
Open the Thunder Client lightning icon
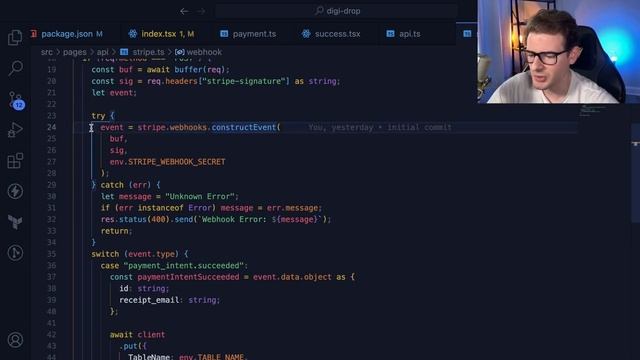(x=15, y=191)
